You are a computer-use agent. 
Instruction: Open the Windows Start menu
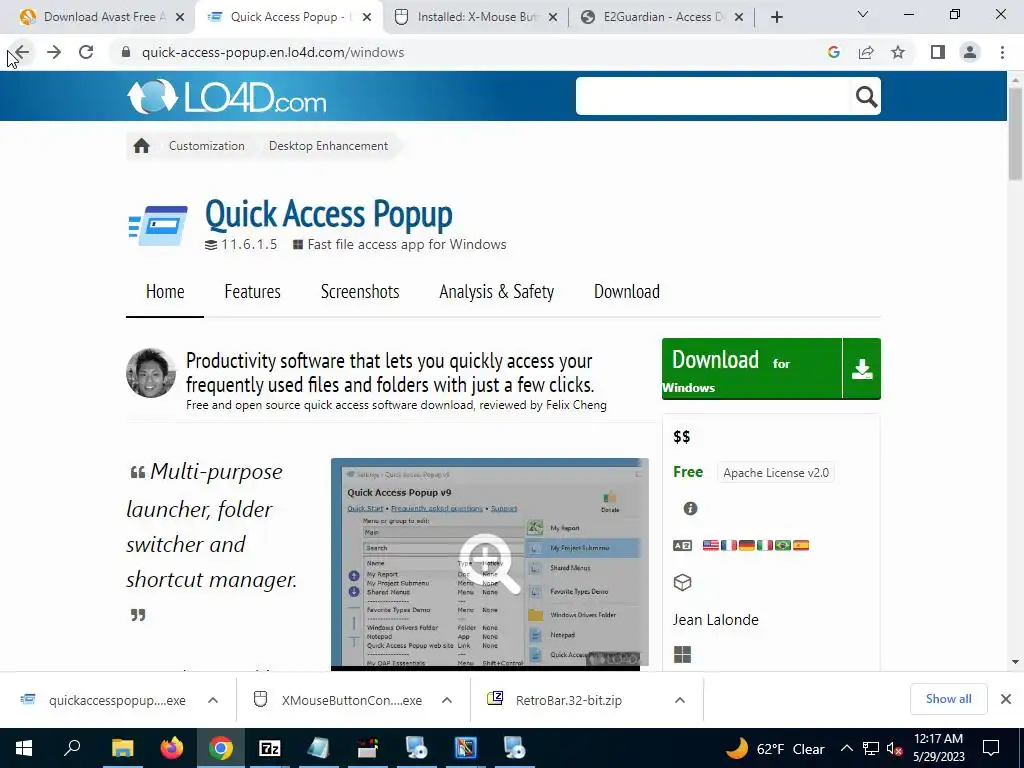pyautogui.click(x=24, y=748)
